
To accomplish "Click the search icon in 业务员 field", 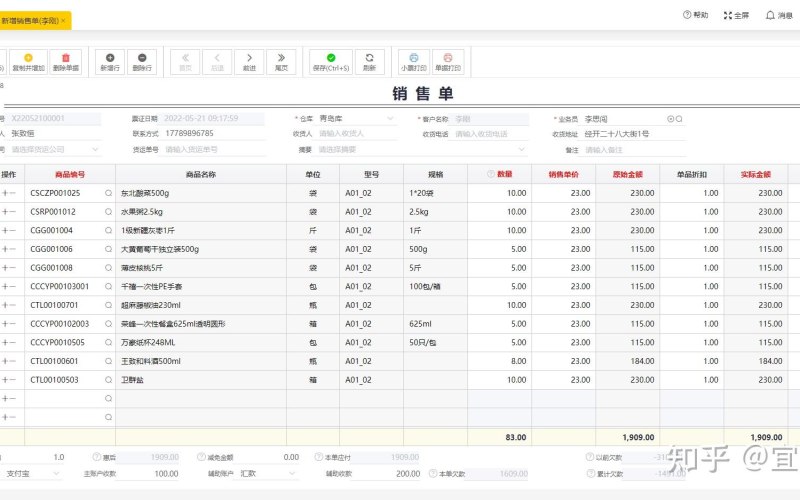I will [x=679, y=119].
